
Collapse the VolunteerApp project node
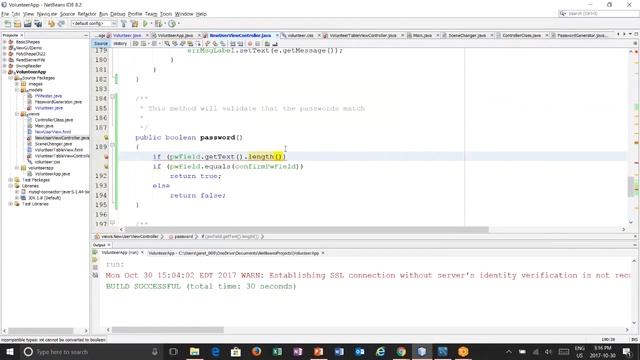coord(5,72)
